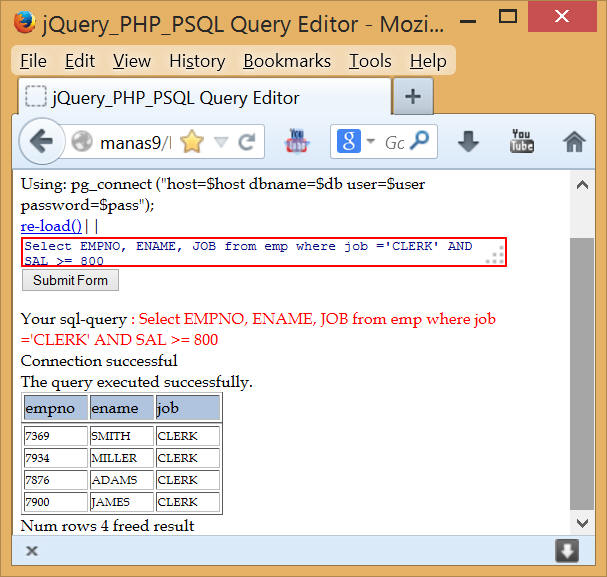Click the YouTube icon left of search box
The height and width of the screenshot is (577, 607).
point(298,142)
